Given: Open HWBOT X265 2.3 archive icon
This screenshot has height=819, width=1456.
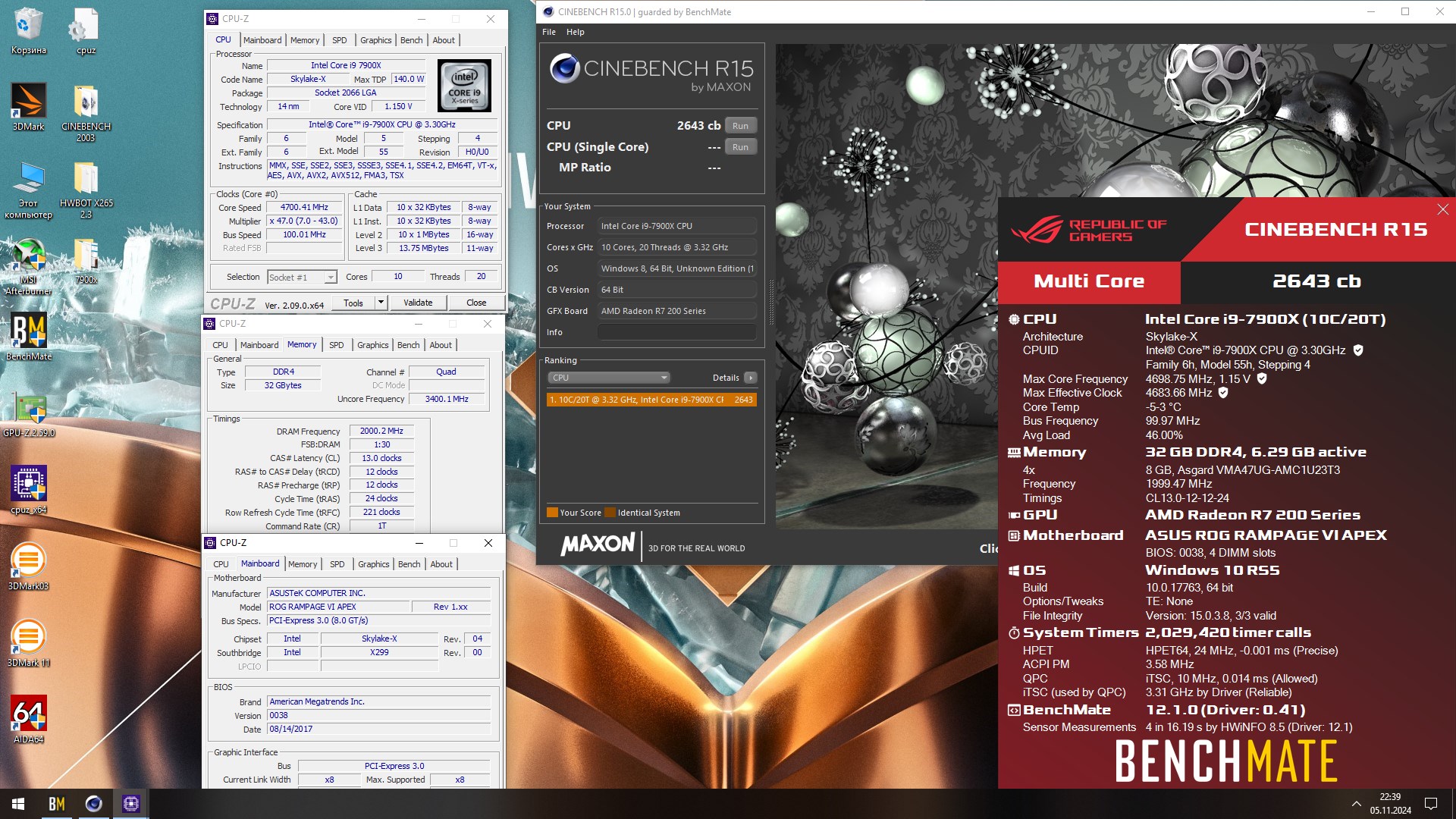Looking at the screenshot, I should click(86, 190).
